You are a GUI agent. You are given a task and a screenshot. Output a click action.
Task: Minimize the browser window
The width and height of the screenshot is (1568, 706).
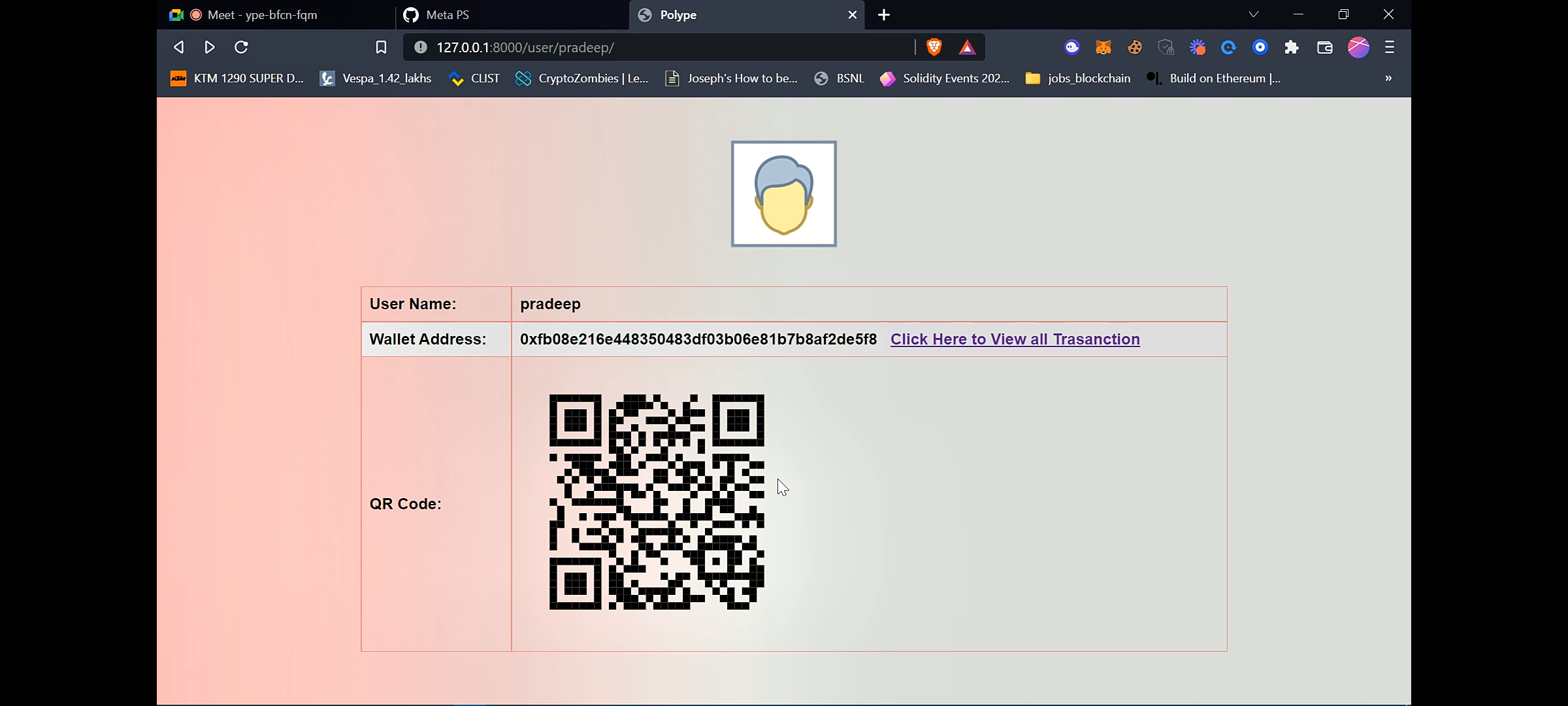(x=1299, y=14)
